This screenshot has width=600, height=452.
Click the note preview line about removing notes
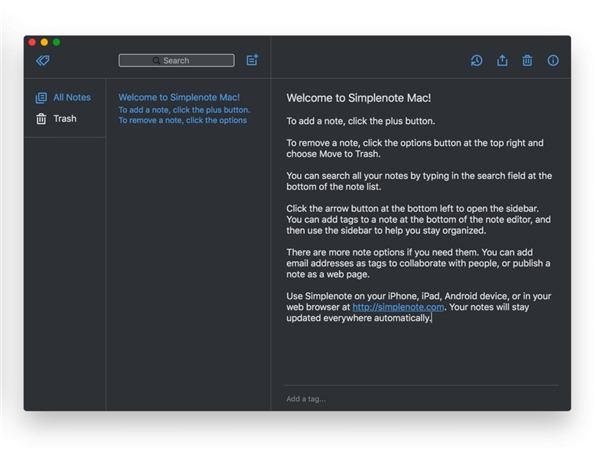(183, 120)
